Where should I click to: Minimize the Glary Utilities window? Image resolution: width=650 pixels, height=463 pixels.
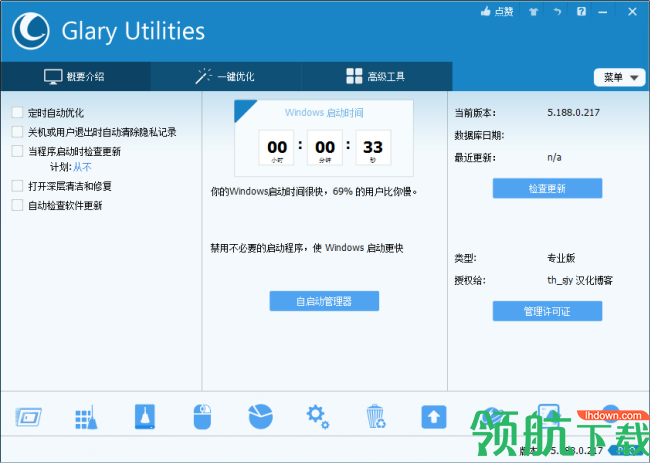pos(603,12)
